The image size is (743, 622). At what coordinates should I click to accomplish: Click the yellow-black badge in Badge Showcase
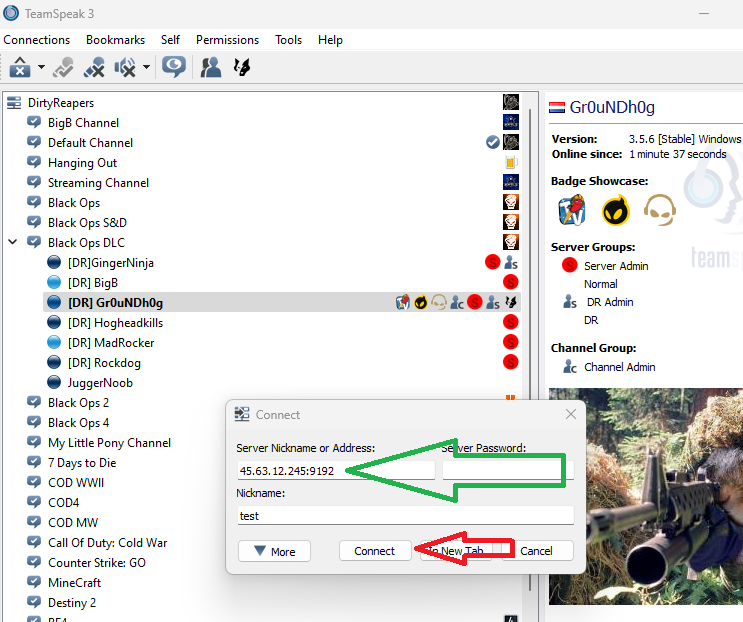point(615,211)
